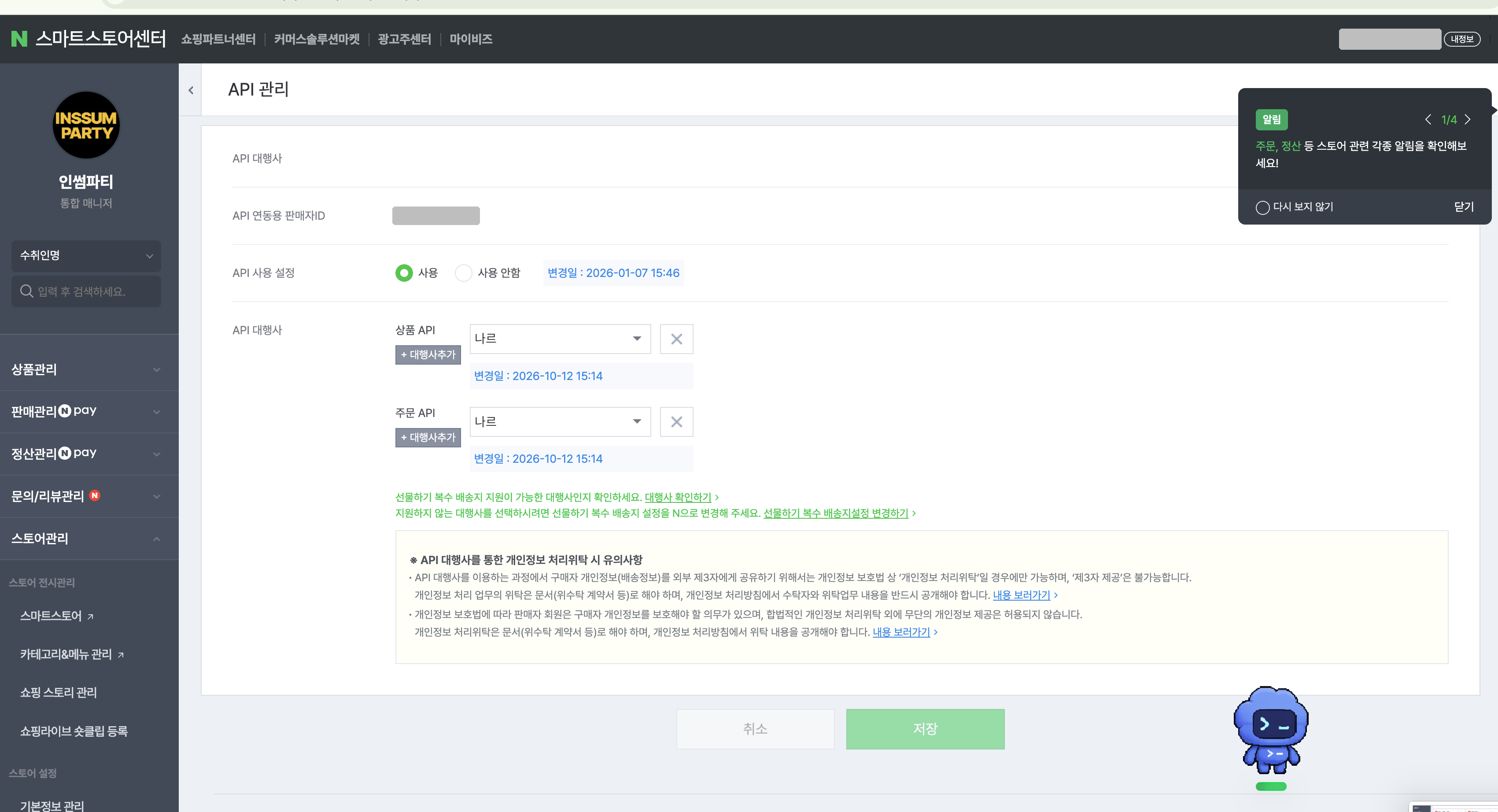Select the 사용 radio option
Screen dimensions: 1498x812
point(404,273)
